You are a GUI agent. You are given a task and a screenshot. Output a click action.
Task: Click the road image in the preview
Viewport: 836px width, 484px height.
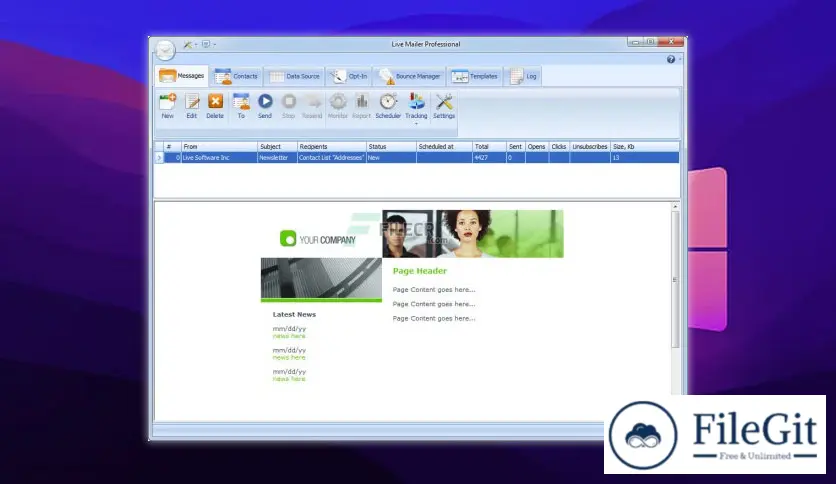(321, 278)
